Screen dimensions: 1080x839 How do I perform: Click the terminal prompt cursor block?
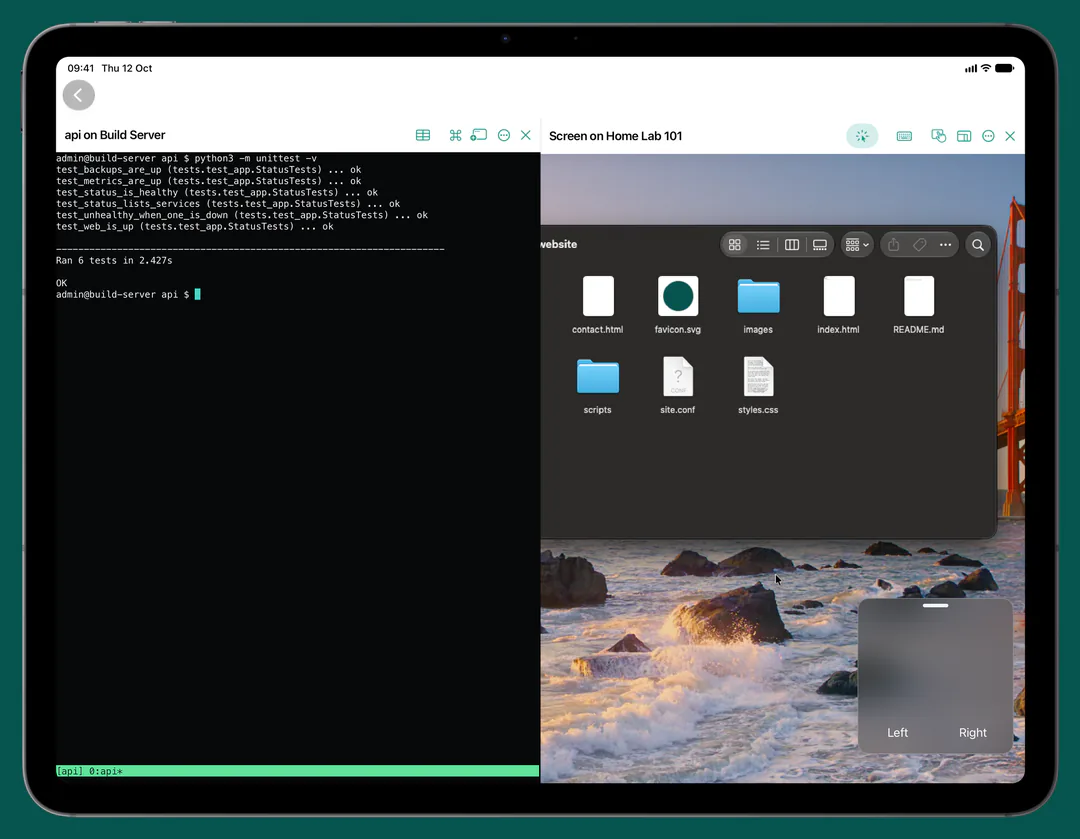198,294
